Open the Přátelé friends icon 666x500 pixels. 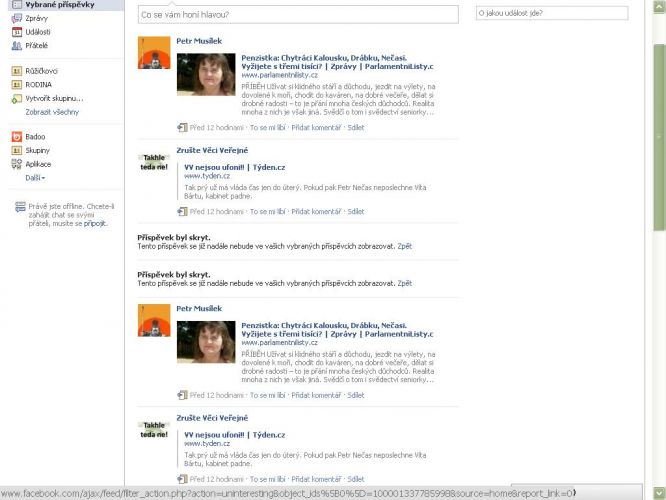(17, 45)
